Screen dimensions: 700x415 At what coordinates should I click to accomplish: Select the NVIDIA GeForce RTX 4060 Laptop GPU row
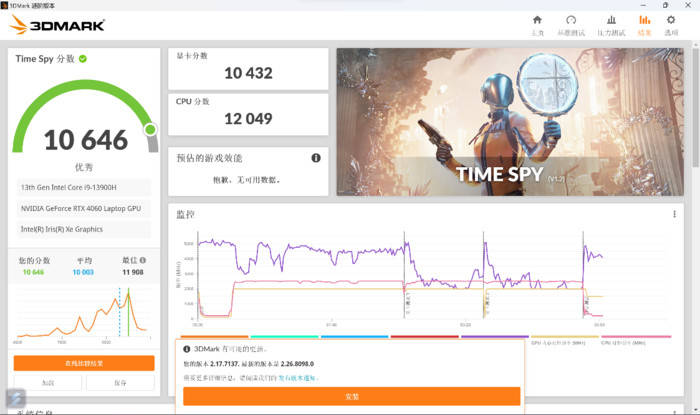tap(84, 208)
